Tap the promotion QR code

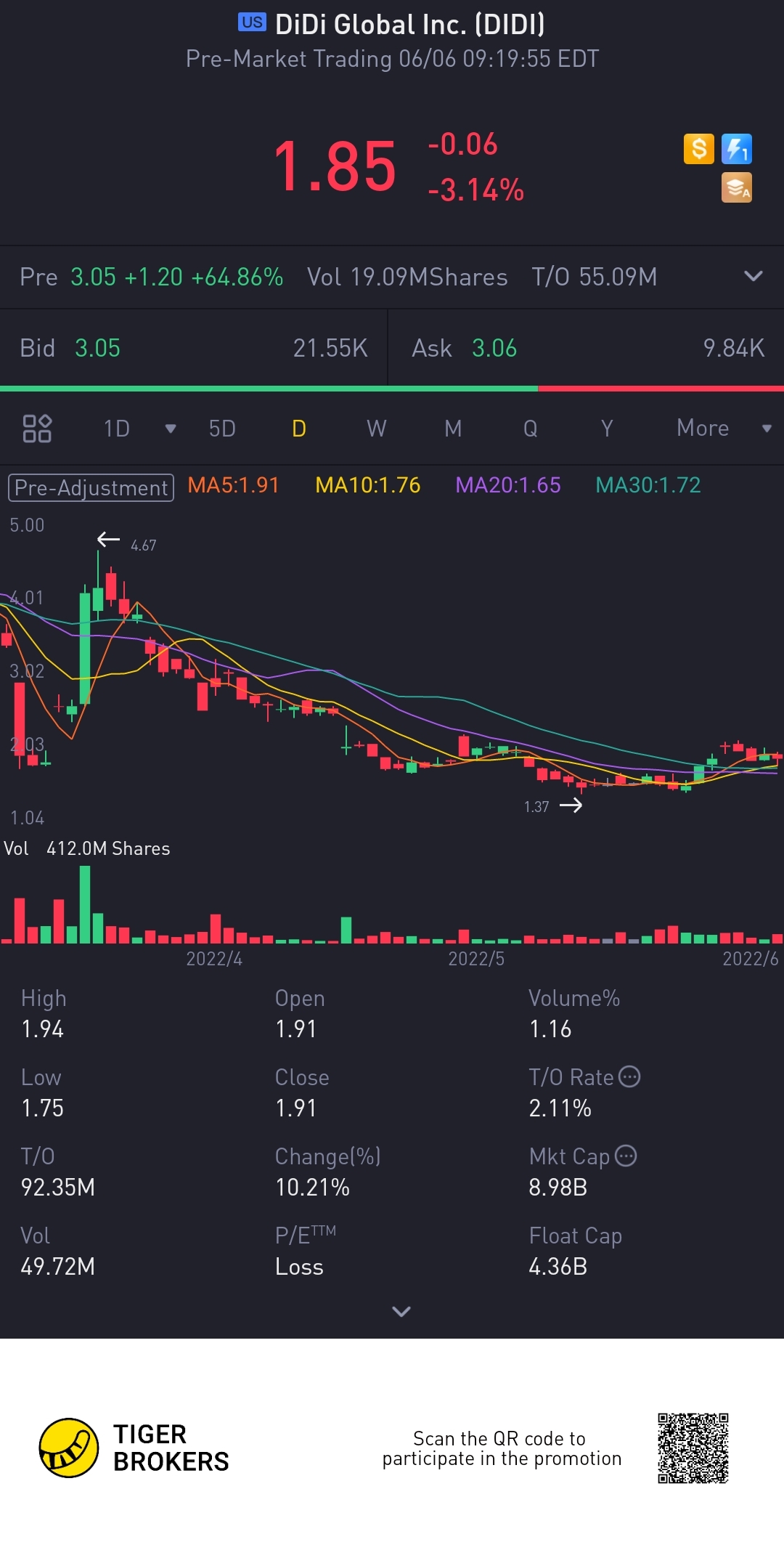tap(693, 1448)
